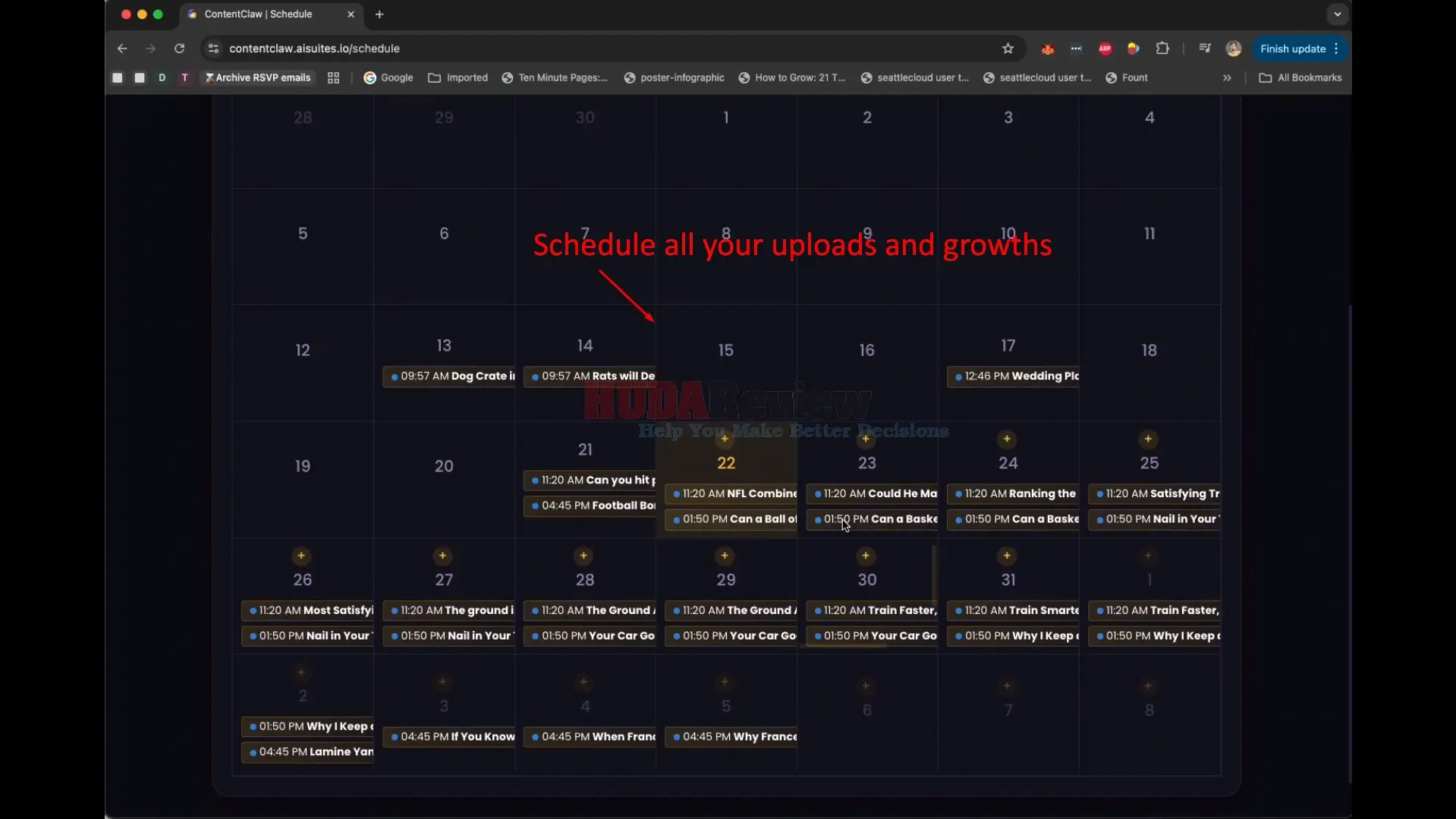Add a post on the 25th with the plus icon
The width and height of the screenshot is (1456, 819).
click(1148, 439)
